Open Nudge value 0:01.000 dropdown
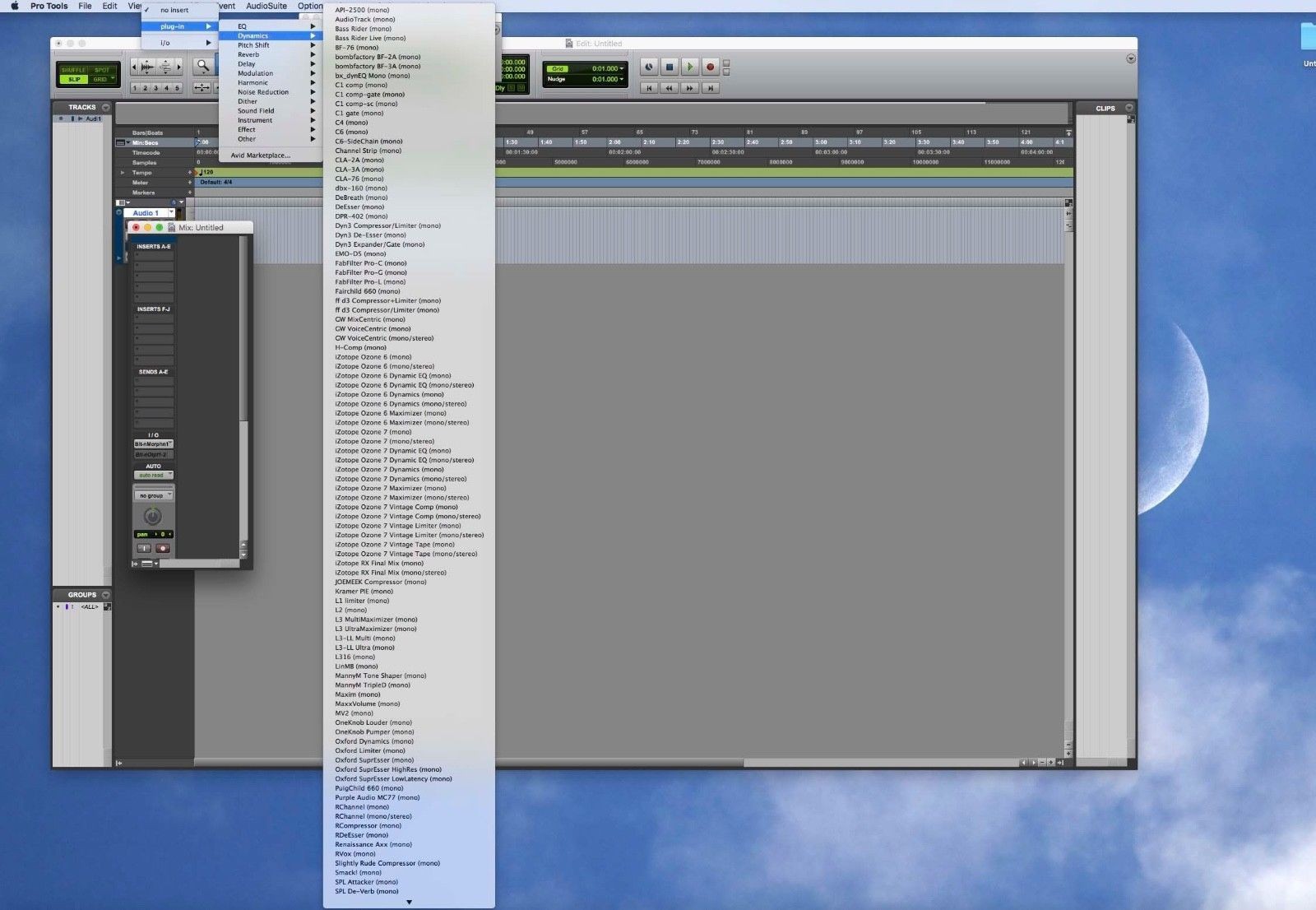 [608, 79]
